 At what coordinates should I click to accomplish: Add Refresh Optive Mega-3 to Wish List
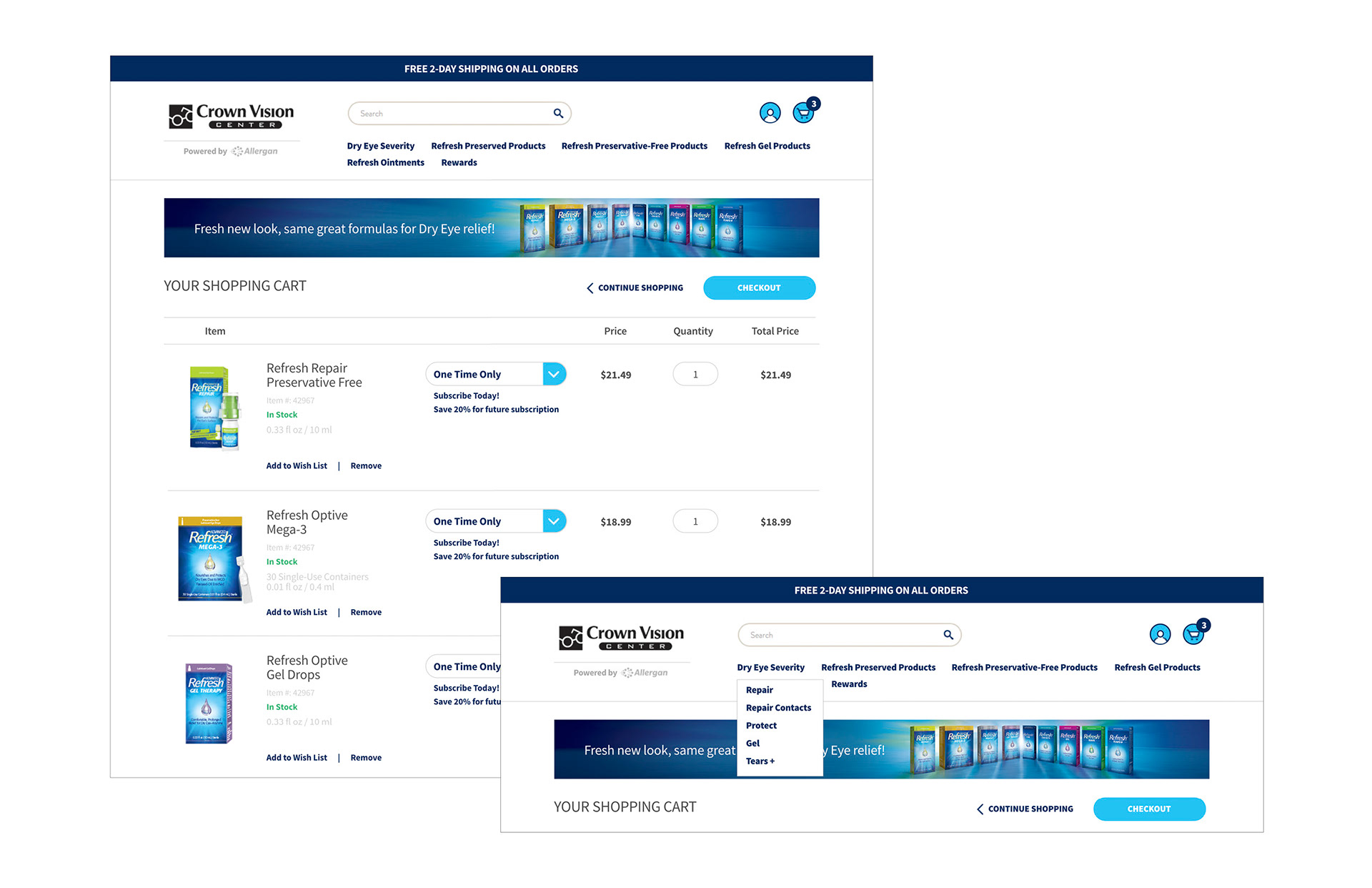[297, 613]
